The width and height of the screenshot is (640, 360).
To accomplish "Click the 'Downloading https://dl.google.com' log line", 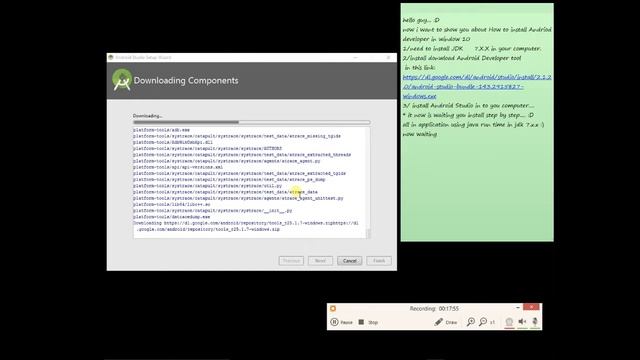I will tap(246, 226).
